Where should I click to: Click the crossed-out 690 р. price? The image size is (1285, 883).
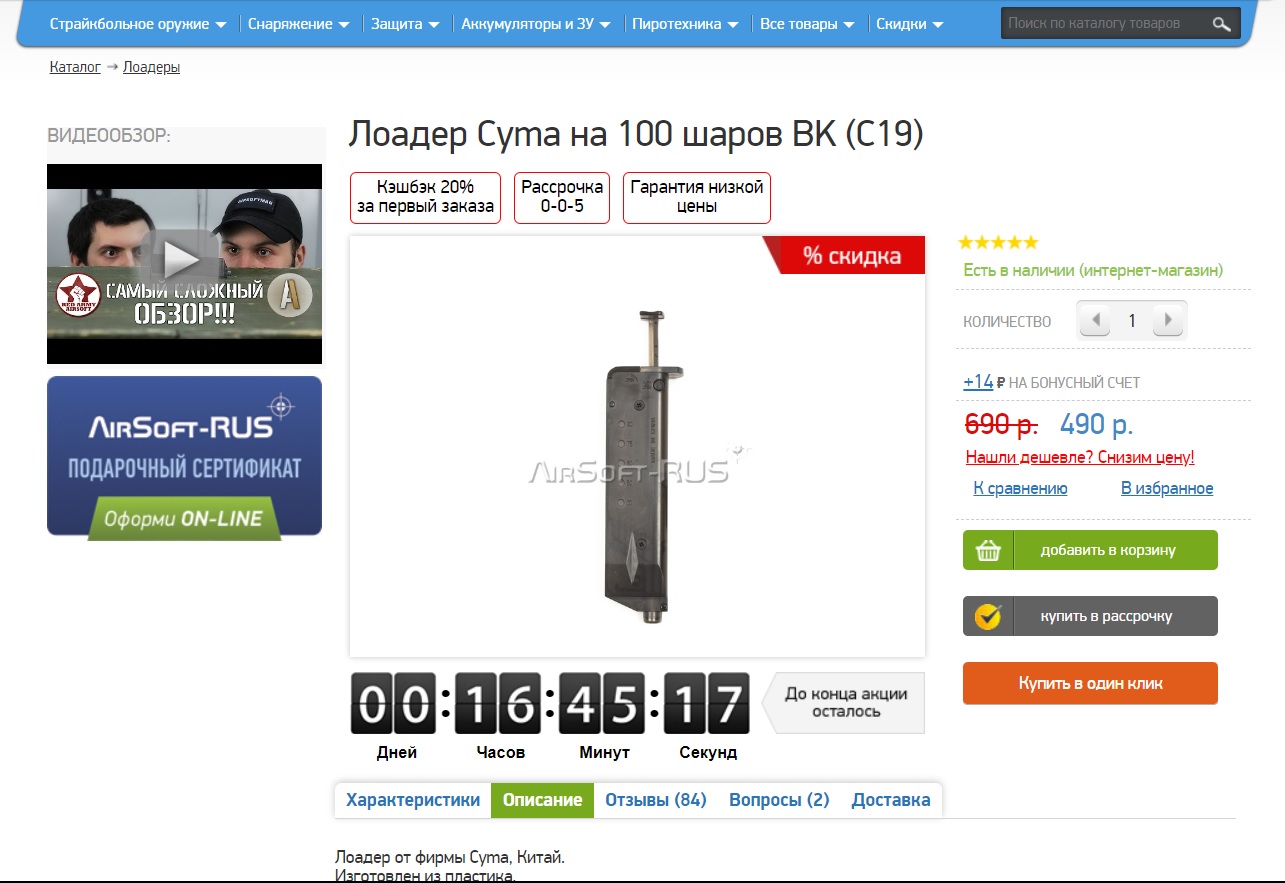coord(1001,424)
